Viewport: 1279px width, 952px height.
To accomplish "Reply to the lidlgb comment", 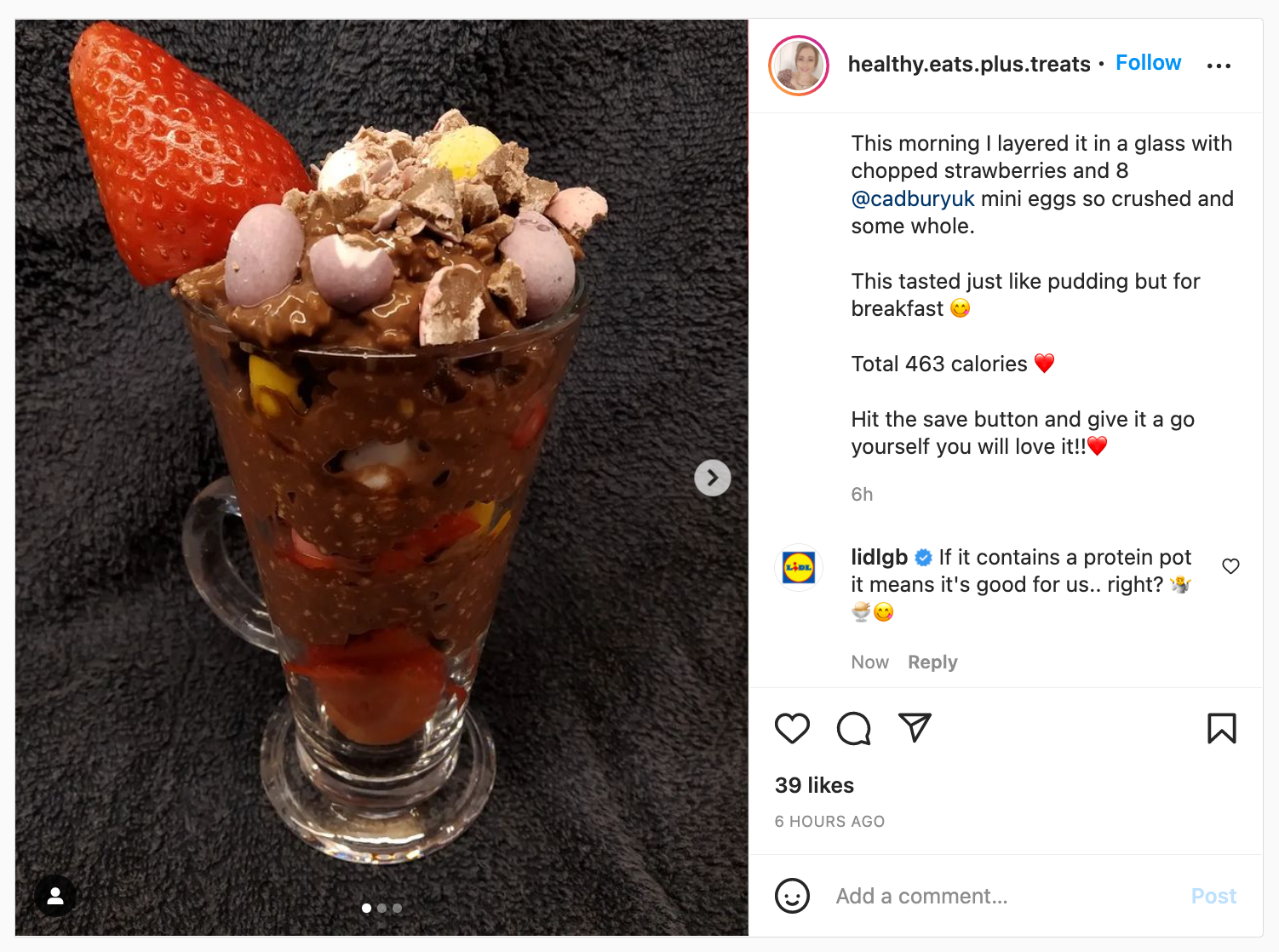I will pos(932,662).
